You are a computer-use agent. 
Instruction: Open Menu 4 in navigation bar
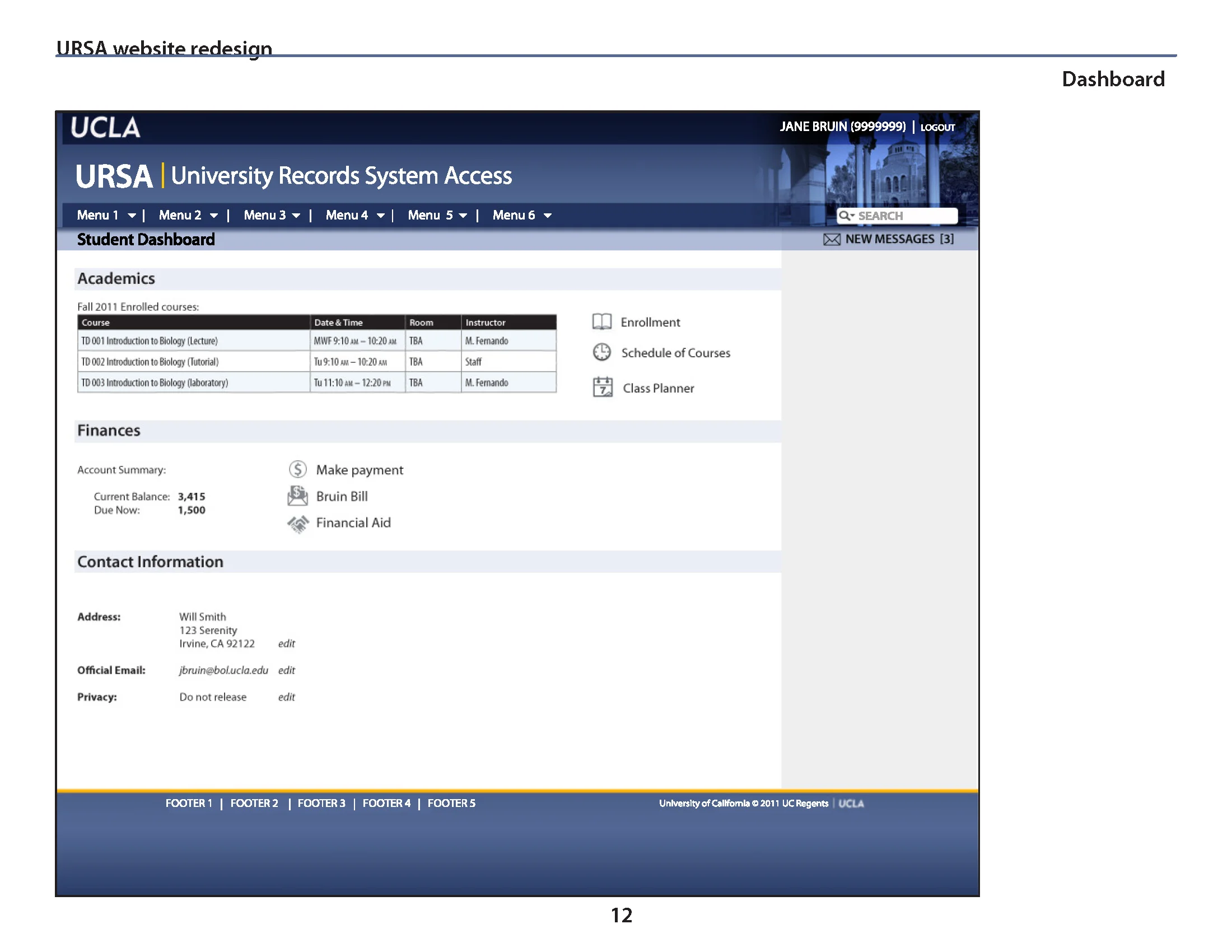pyautogui.click(x=347, y=215)
